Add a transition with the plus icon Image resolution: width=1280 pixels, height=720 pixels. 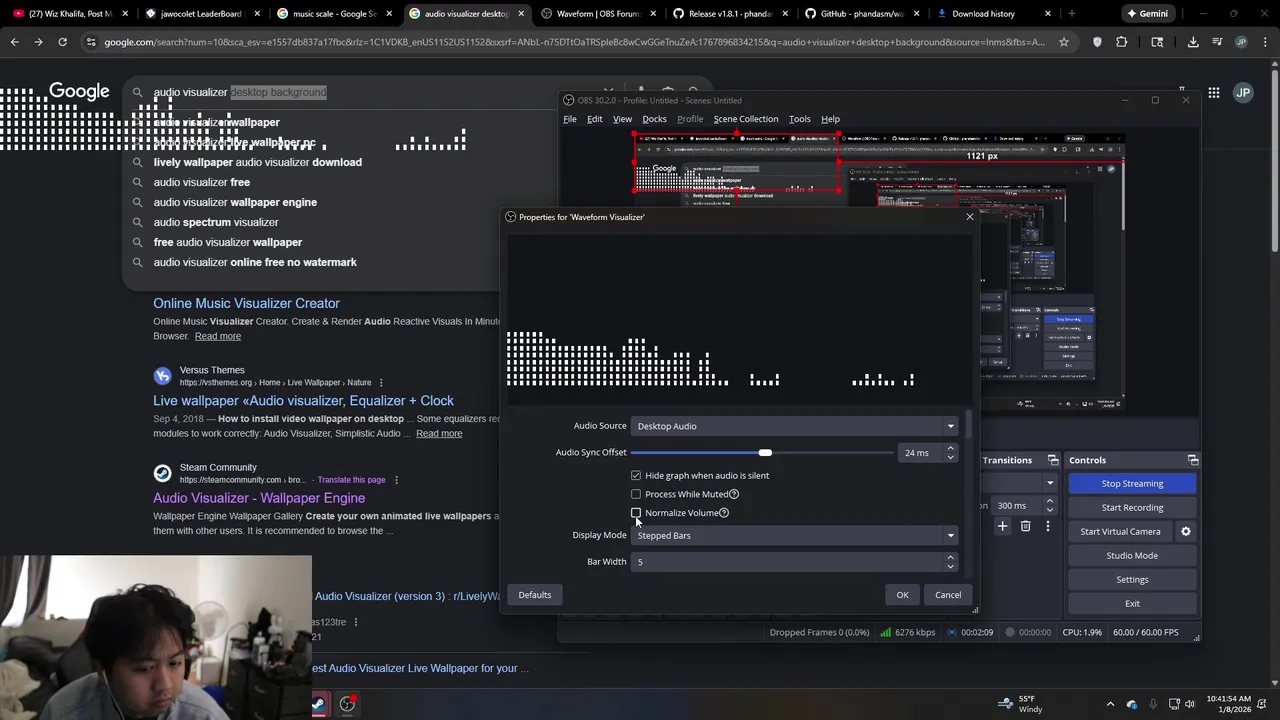pyautogui.click(x=1002, y=526)
